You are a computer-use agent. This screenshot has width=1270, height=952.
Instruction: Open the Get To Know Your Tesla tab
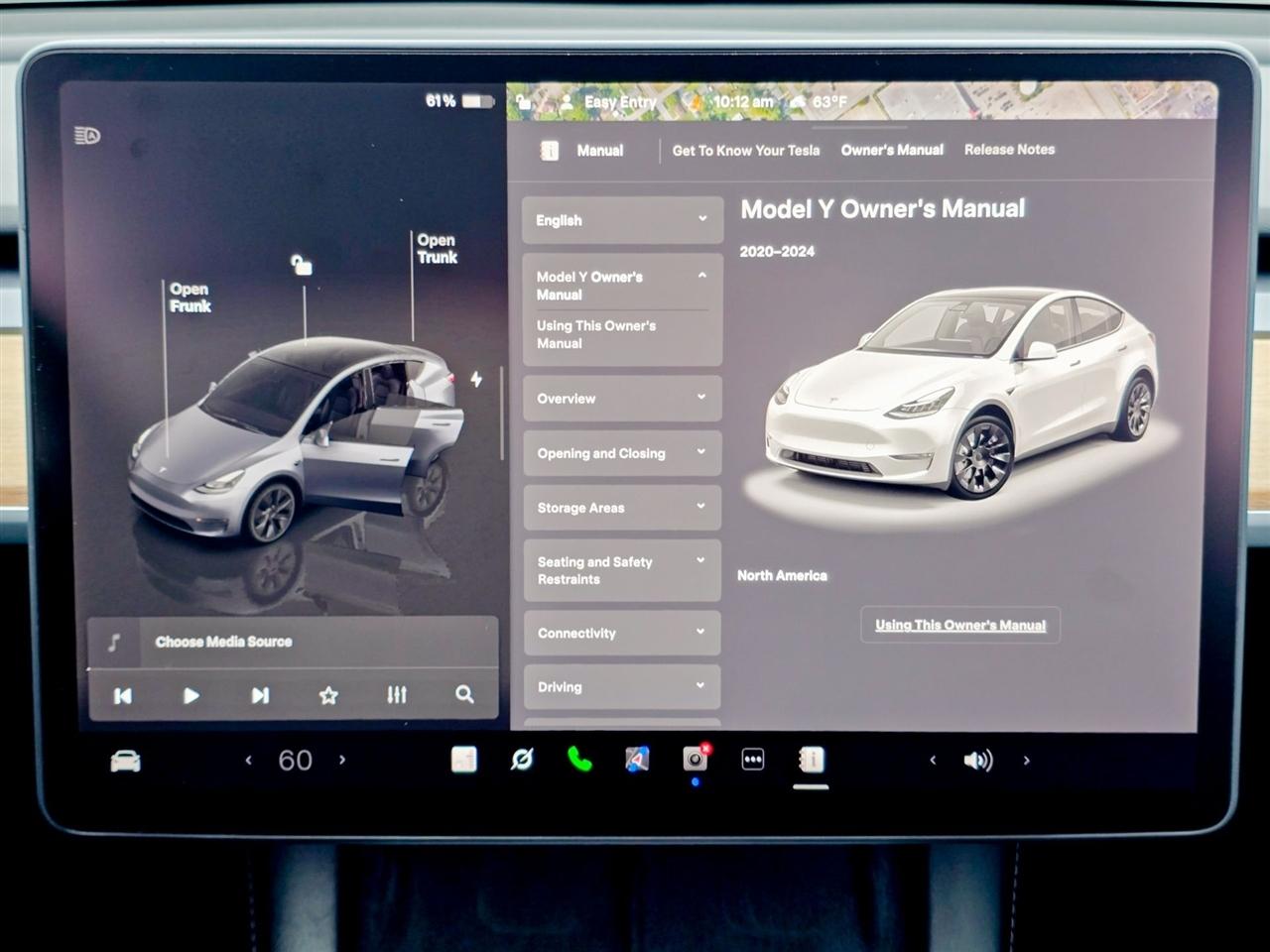click(x=745, y=150)
